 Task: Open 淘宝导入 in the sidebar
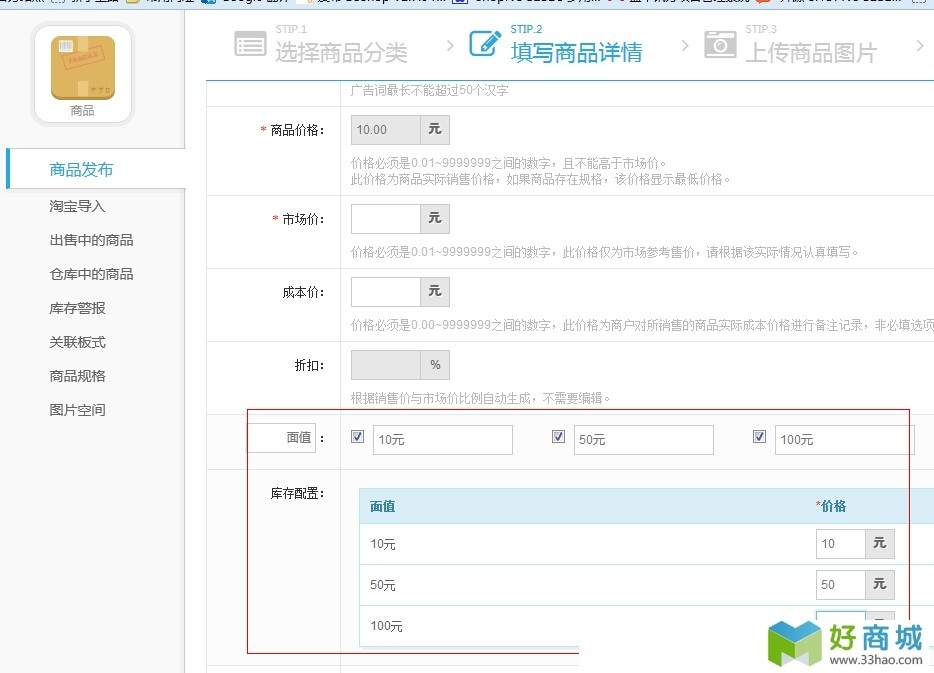(77, 206)
